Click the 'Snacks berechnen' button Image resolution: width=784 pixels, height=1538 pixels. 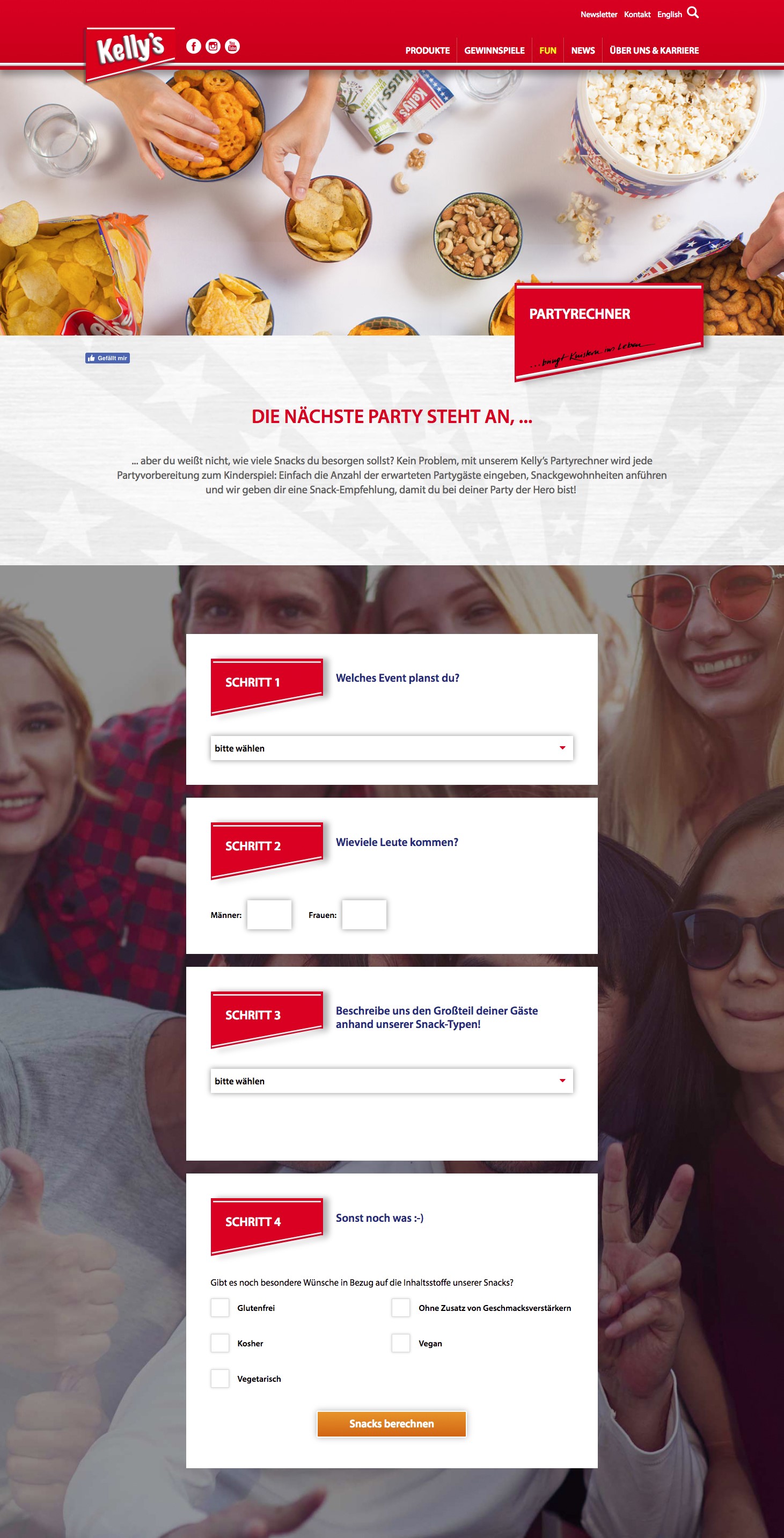click(x=391, y=1423)
